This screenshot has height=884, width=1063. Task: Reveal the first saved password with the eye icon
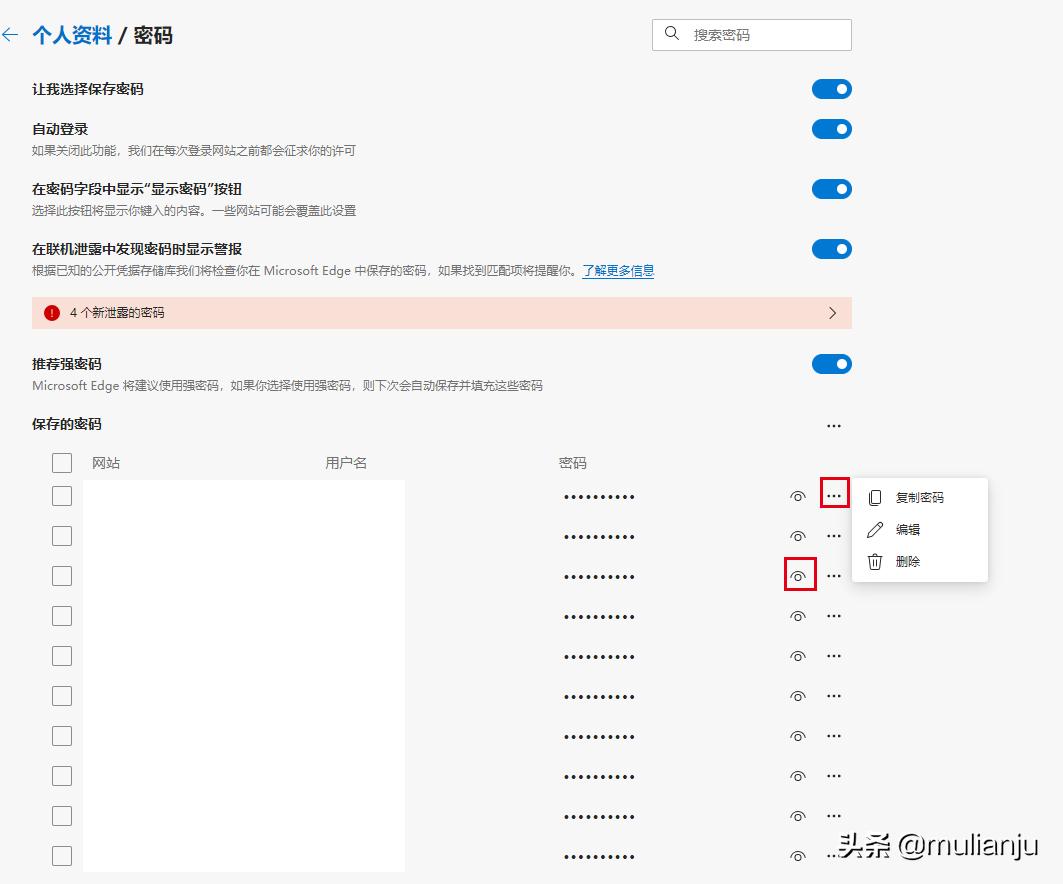point(797,495)
